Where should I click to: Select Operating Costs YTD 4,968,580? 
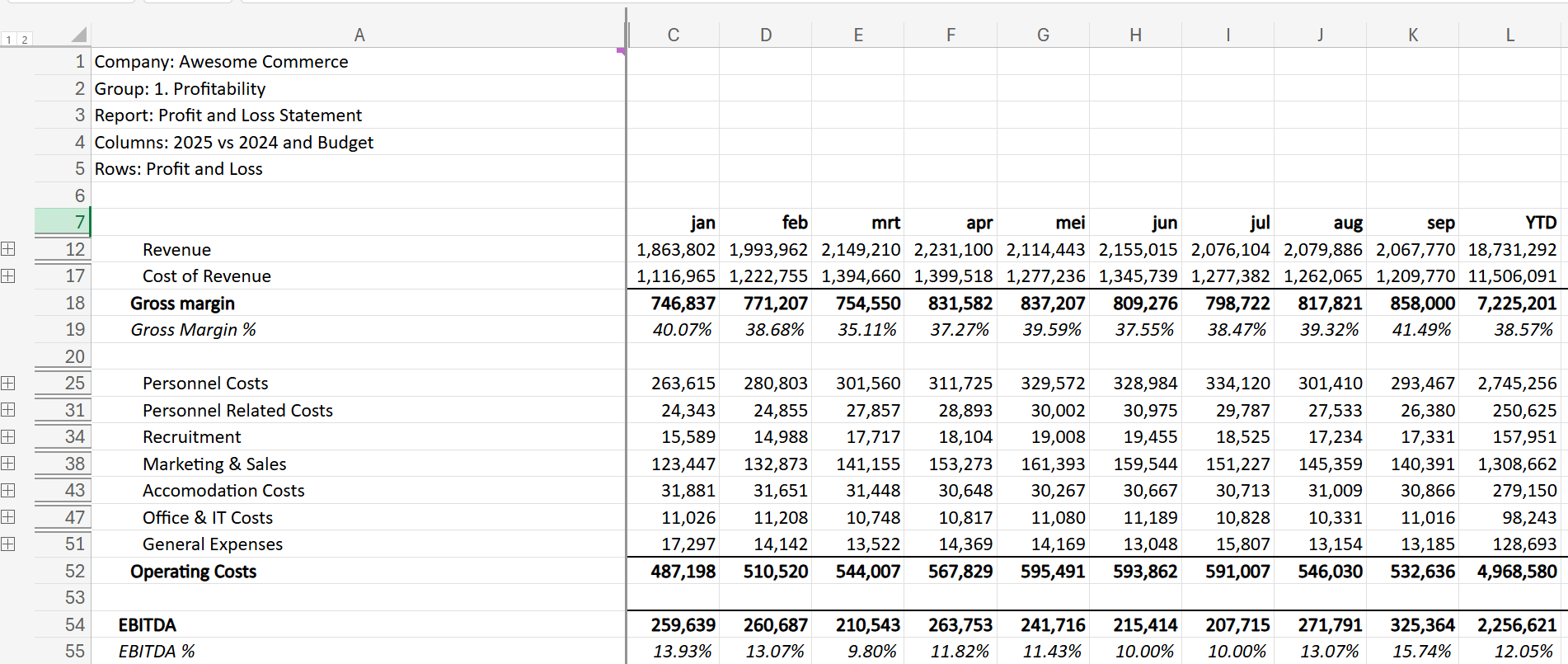(1509, 571)
